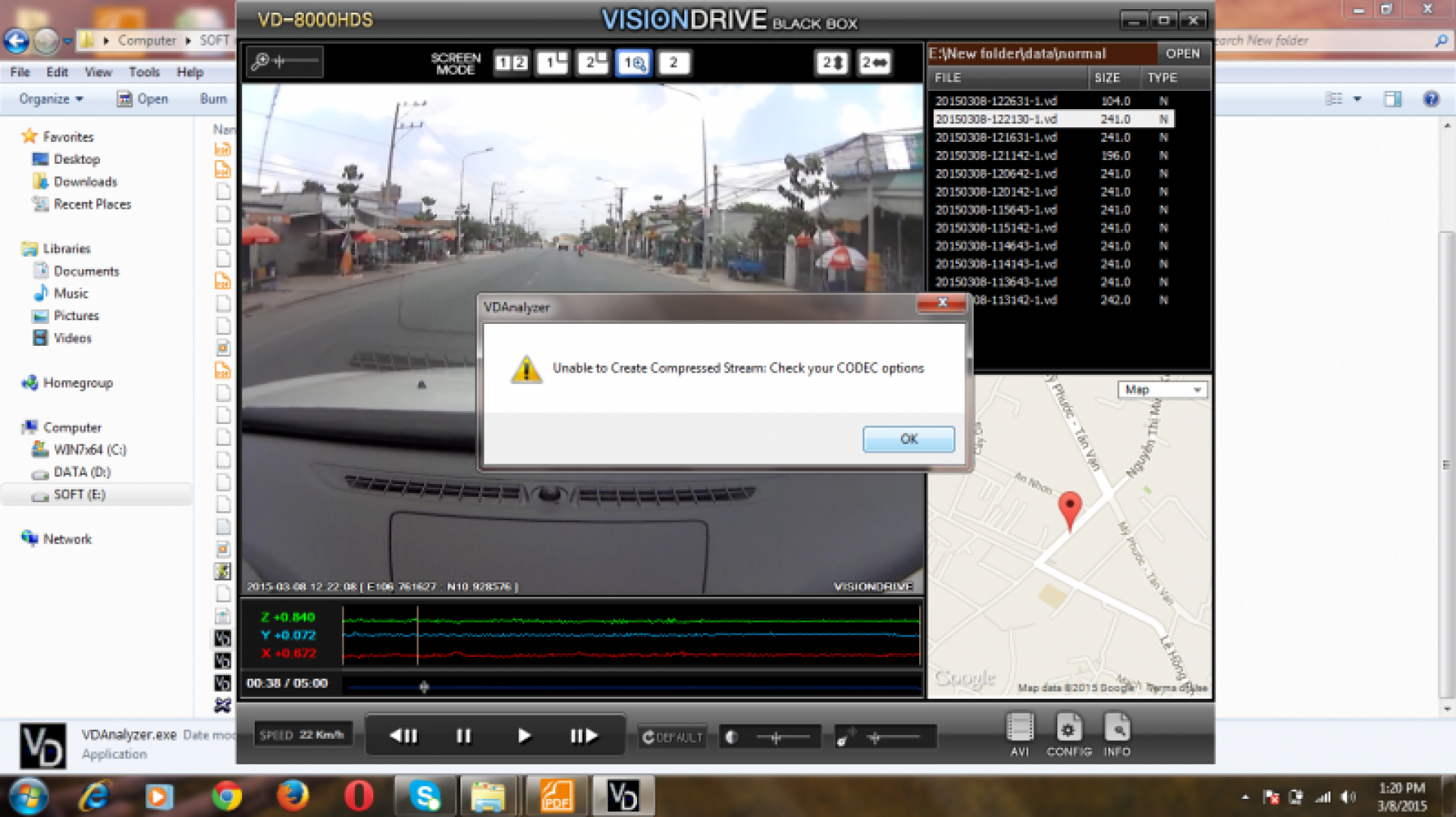1456x817 pixels.
Task: Flip camera 2 vertically
Action: [x=832, y=62]
